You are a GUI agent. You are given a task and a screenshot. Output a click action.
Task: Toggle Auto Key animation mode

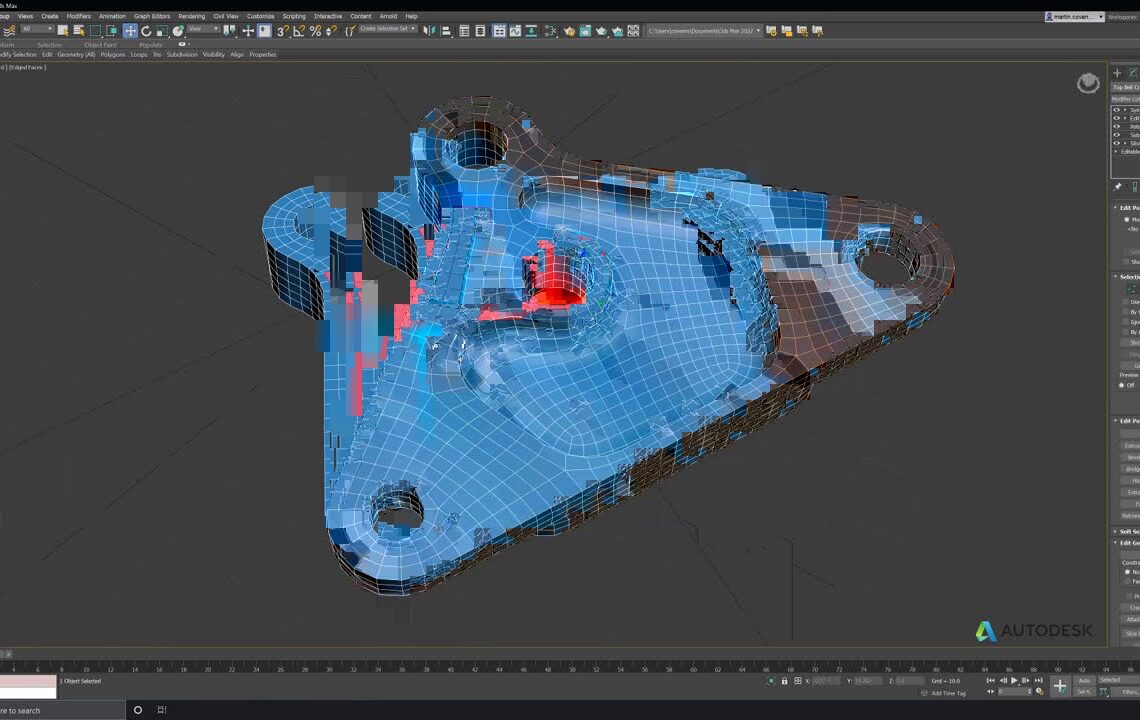(1086, 681)
